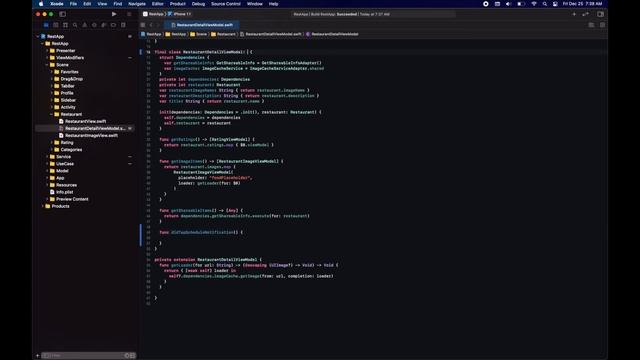Open the Source Control menu

pyautogui.click(x=226, y=4)
